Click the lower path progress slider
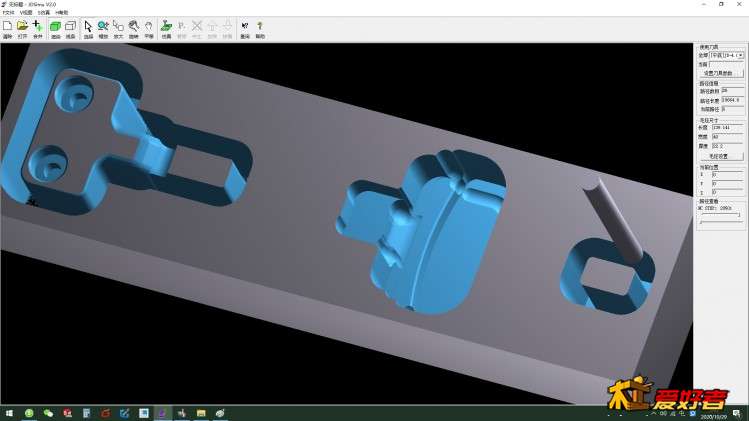 [x=720, y=222]
